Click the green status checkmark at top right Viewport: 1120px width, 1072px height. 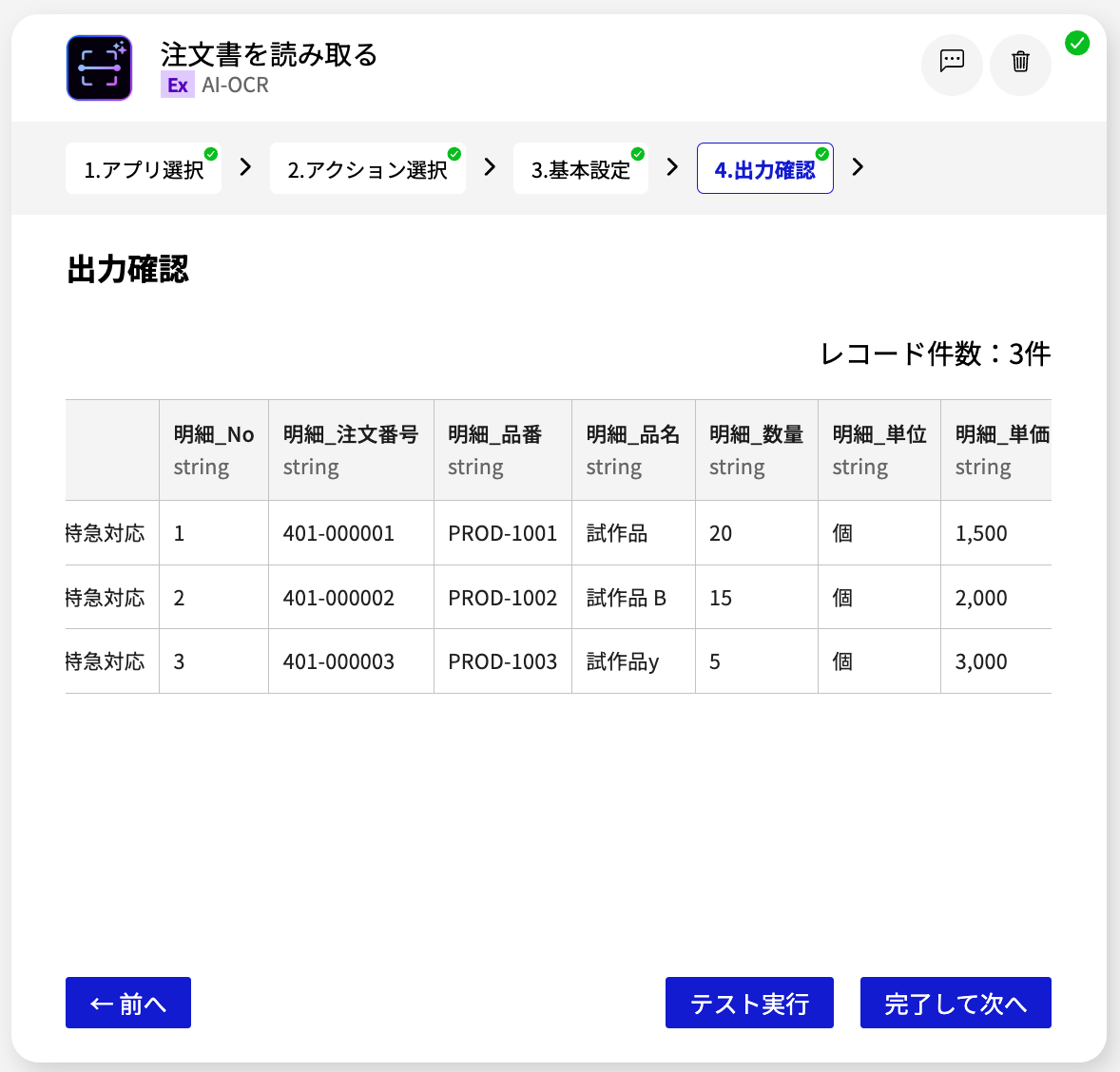coord(1076,43)
